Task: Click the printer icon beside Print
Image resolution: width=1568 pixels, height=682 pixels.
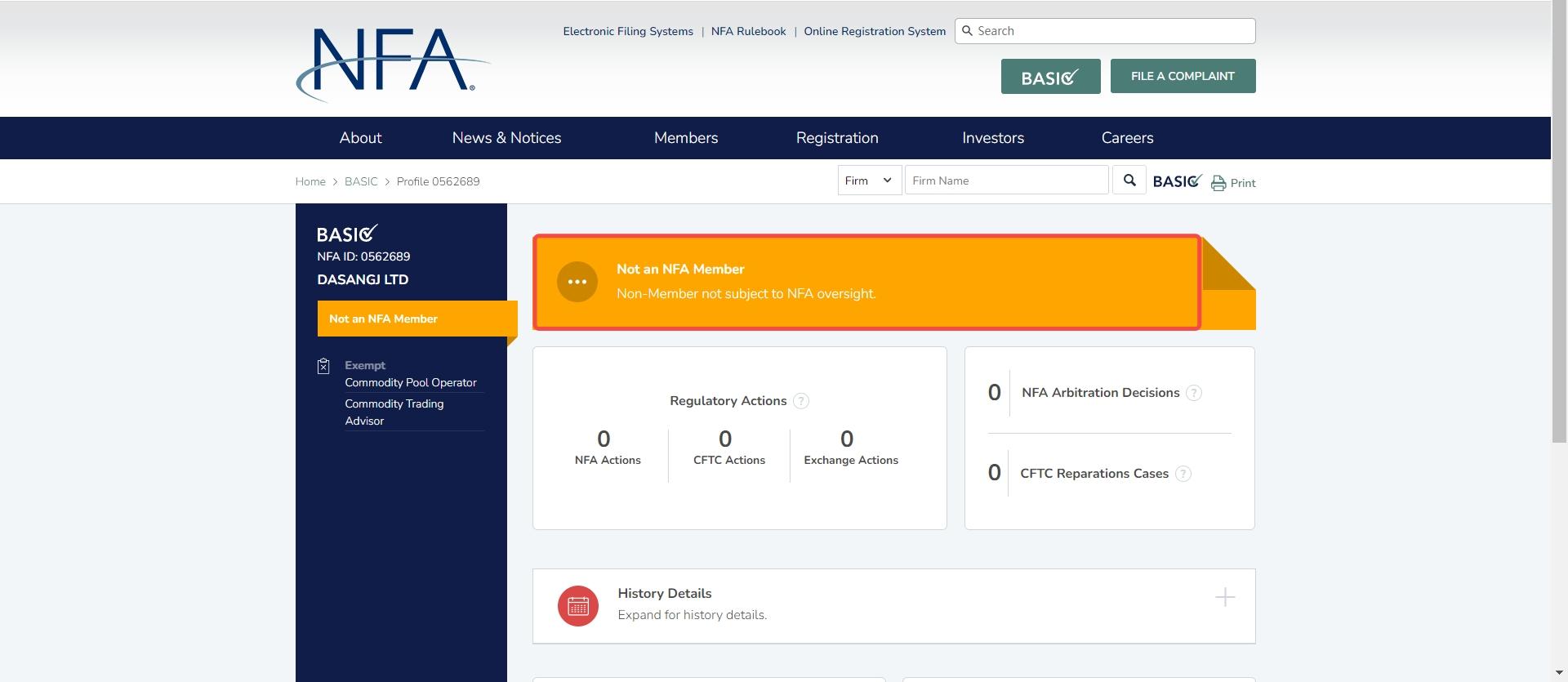Action: (x=1218, y=183)
